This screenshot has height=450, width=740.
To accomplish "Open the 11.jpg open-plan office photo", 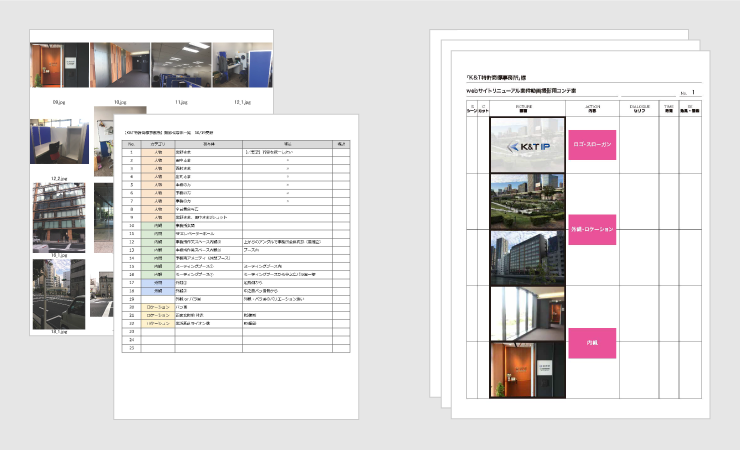I will tap(181, 65).
